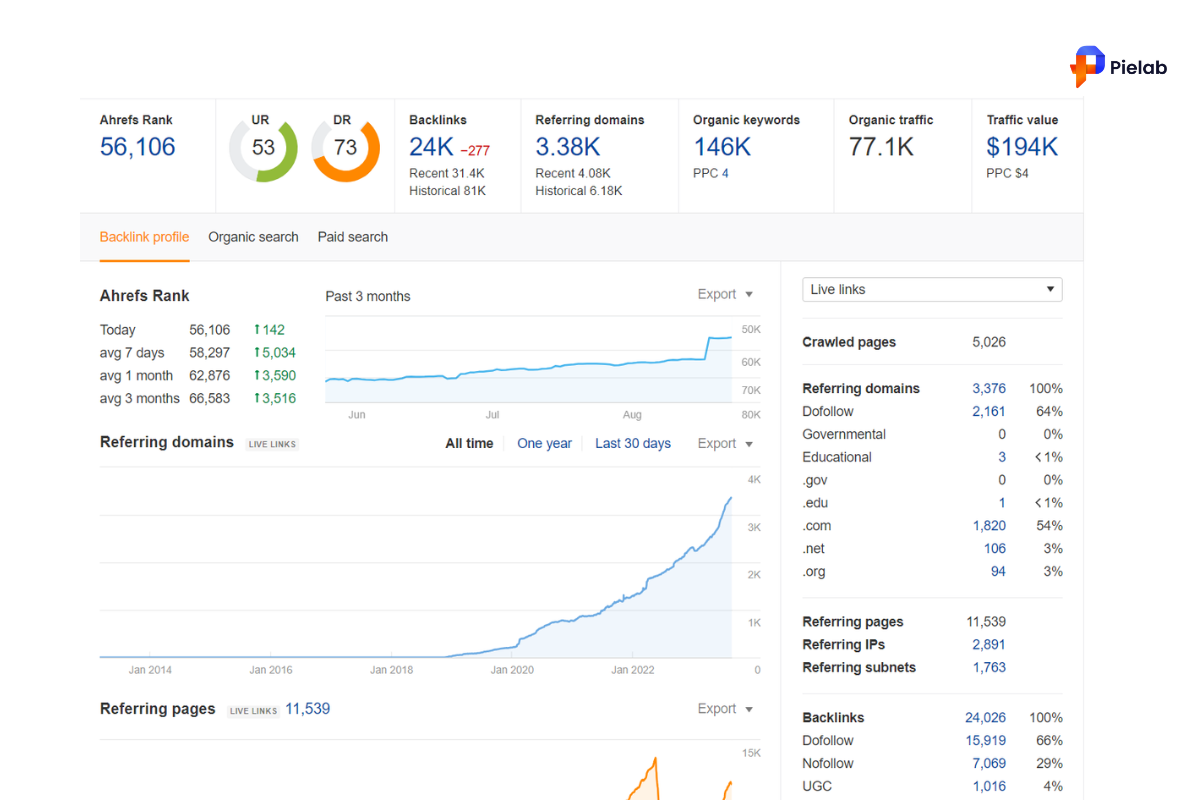Switch to the Backlink profile tab
Viewport: 1200px width, 800px height.
tap(144, 237)
